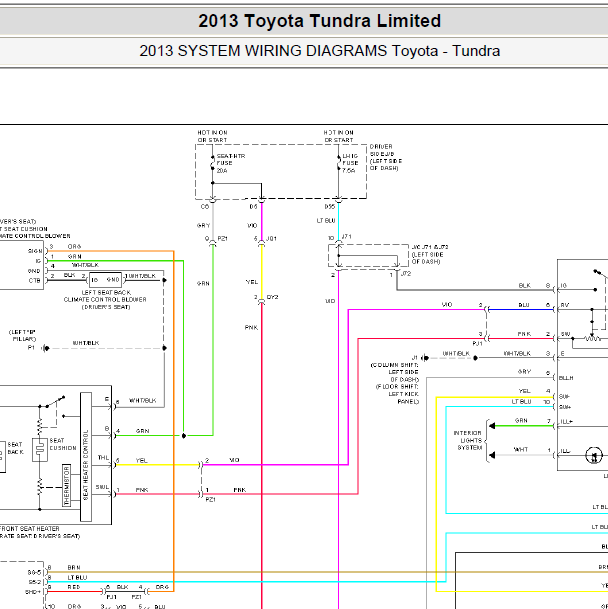Select the SEAT BACK label
608x609 pixels.
point(16,448)
